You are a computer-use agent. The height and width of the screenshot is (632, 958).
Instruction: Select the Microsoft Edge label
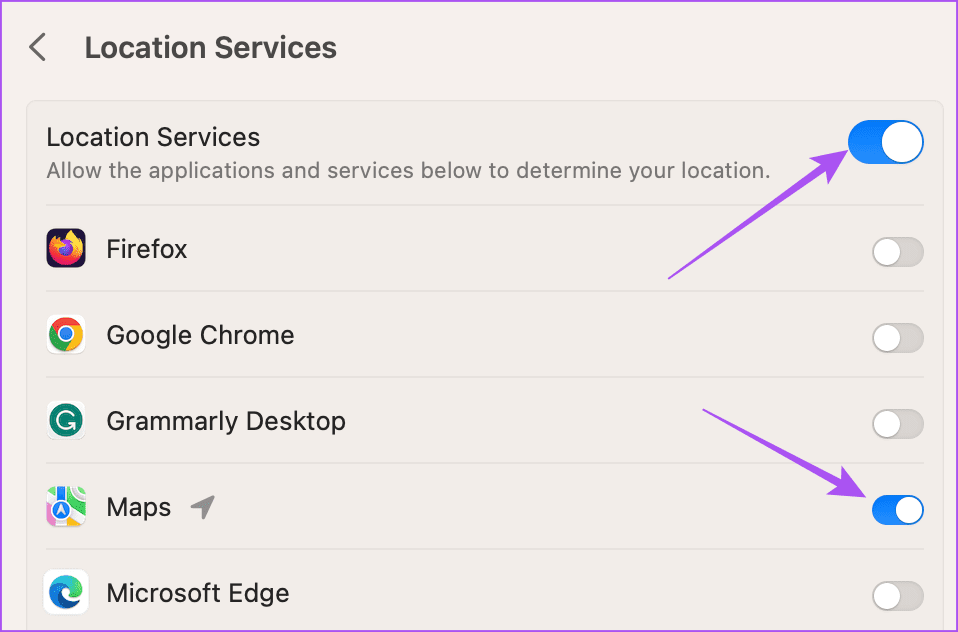198,593
